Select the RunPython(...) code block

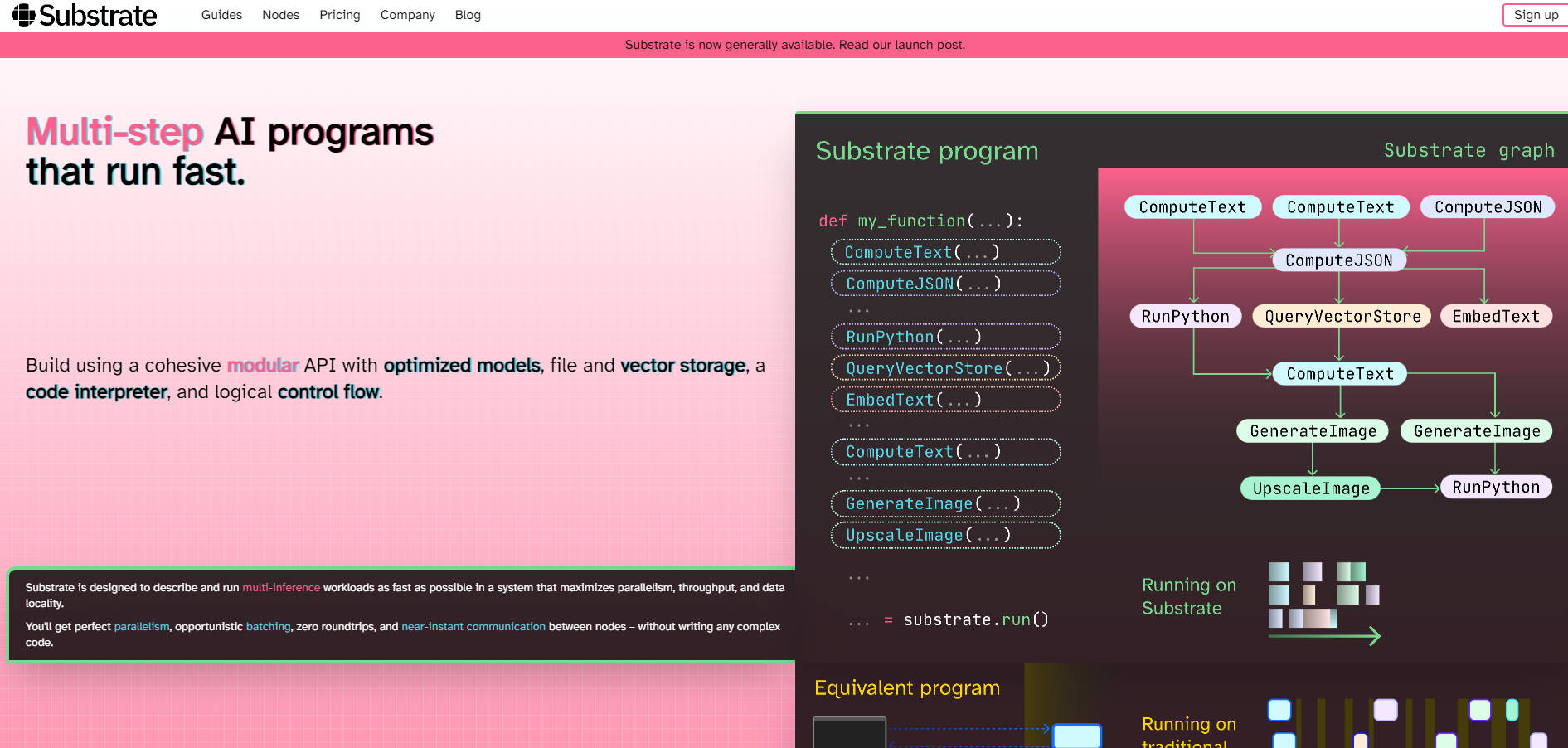945,337
